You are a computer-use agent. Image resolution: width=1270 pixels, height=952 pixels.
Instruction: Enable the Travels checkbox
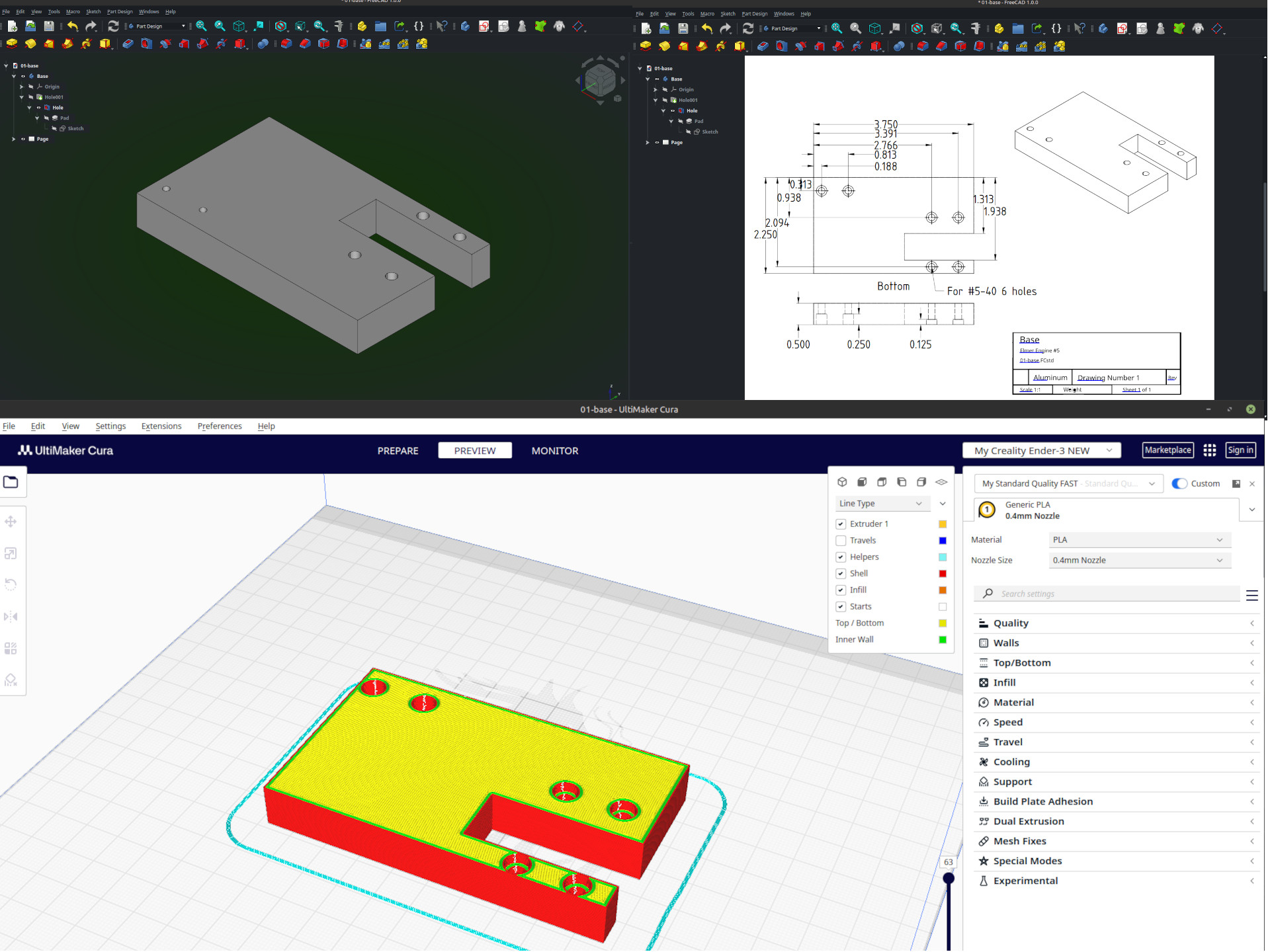tap(841, 541)
